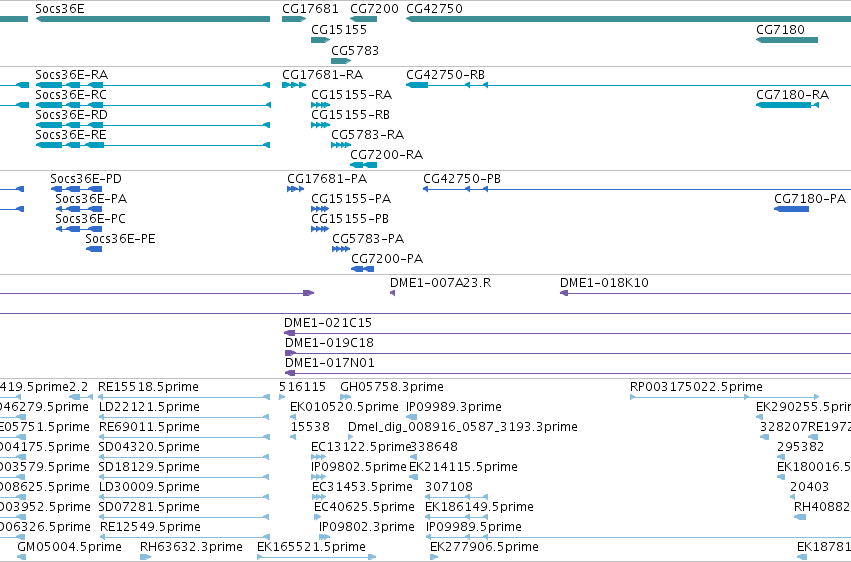Select protein CG15155-PA

tap(320, 209)
